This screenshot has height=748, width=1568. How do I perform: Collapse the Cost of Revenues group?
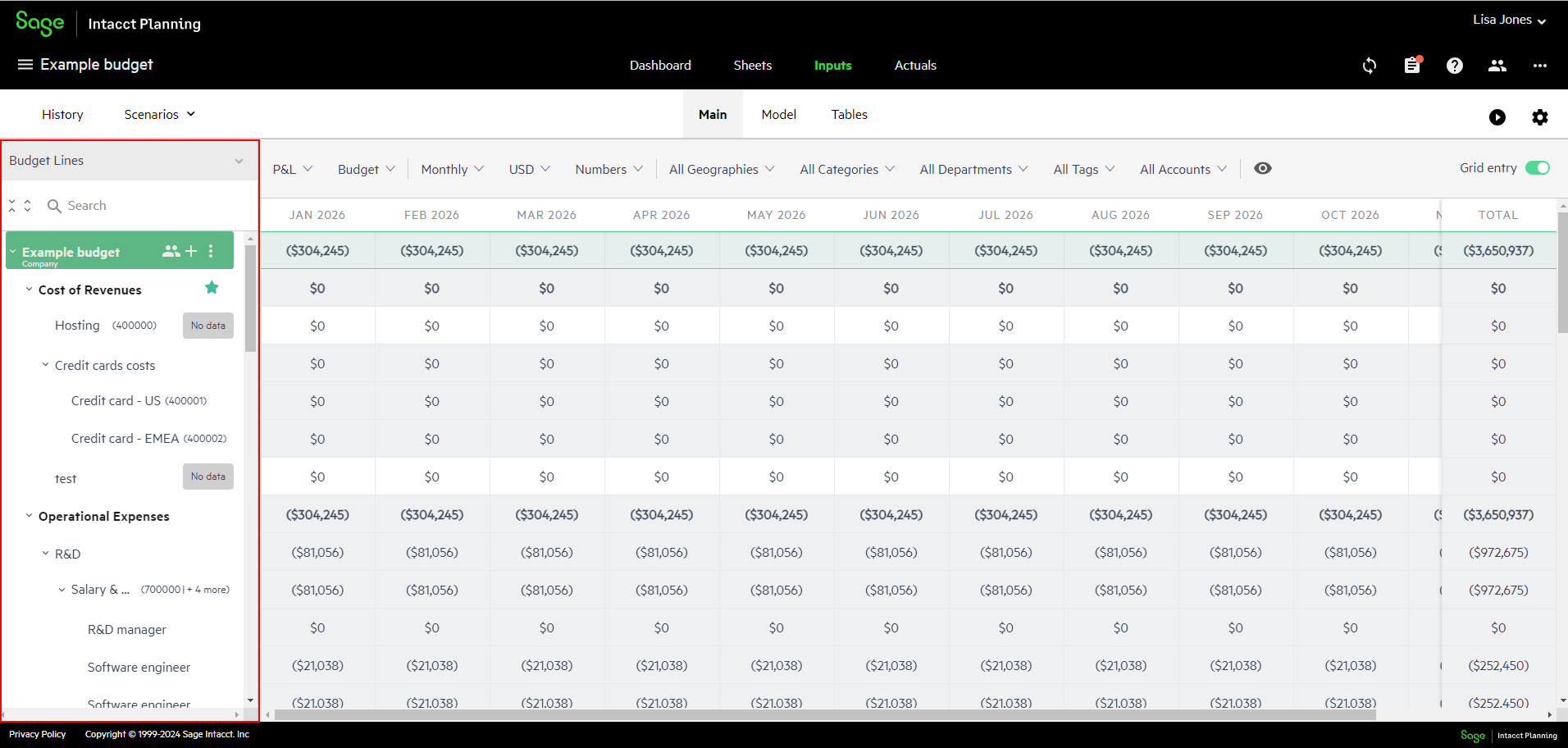(x=29, y=290)
